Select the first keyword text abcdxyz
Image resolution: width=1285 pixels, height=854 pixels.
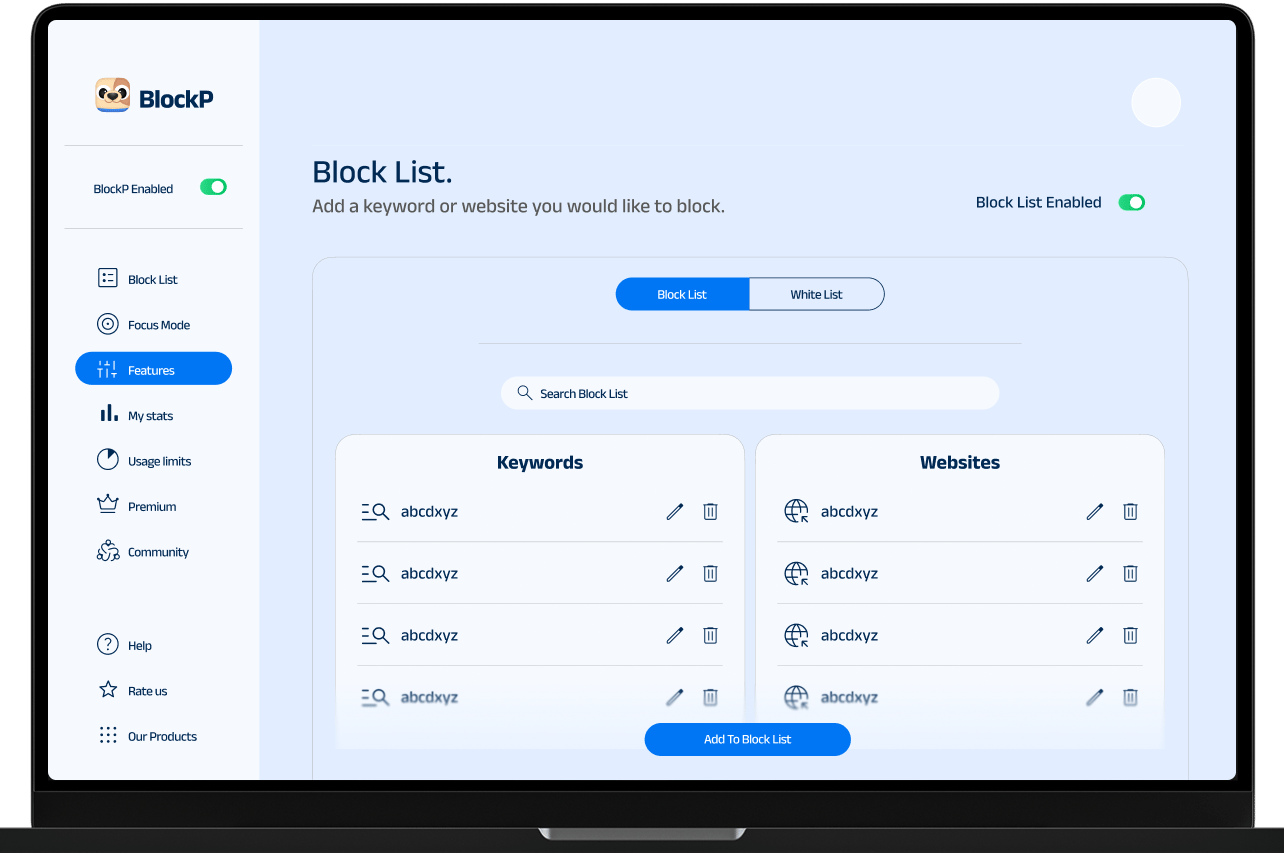[429, 511]
